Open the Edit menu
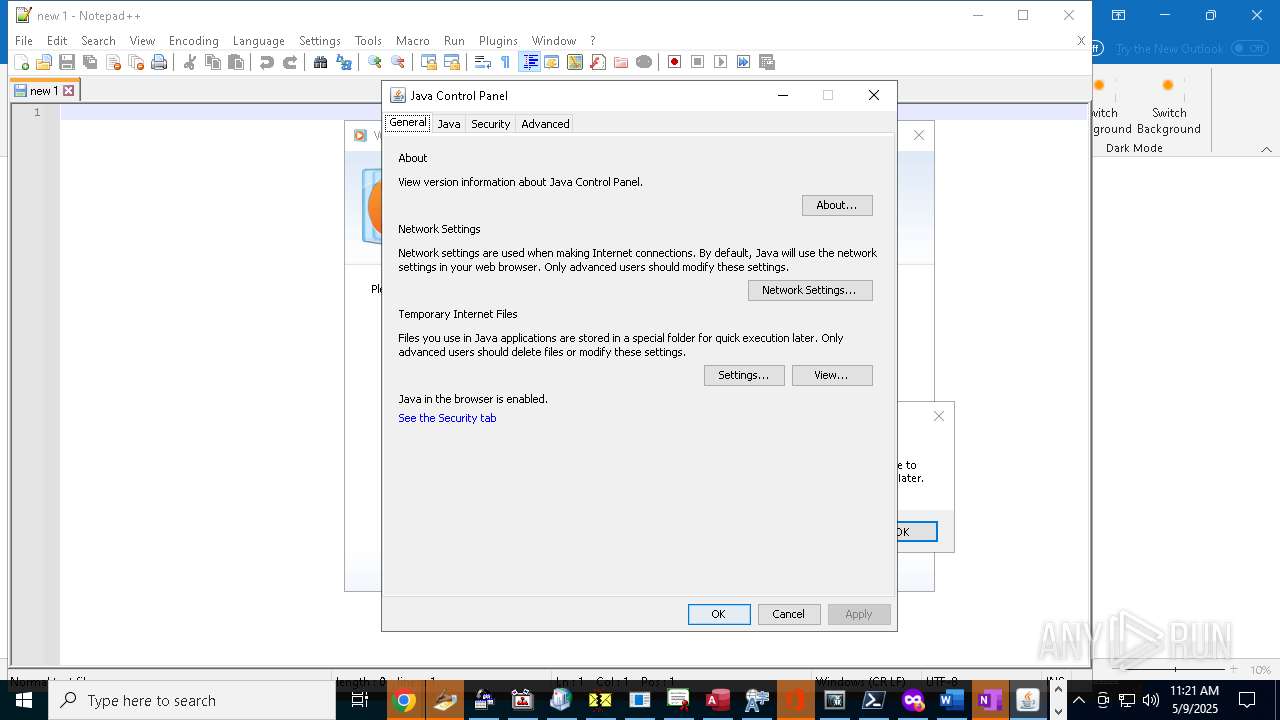1280x720 pixels. (57, 41)
